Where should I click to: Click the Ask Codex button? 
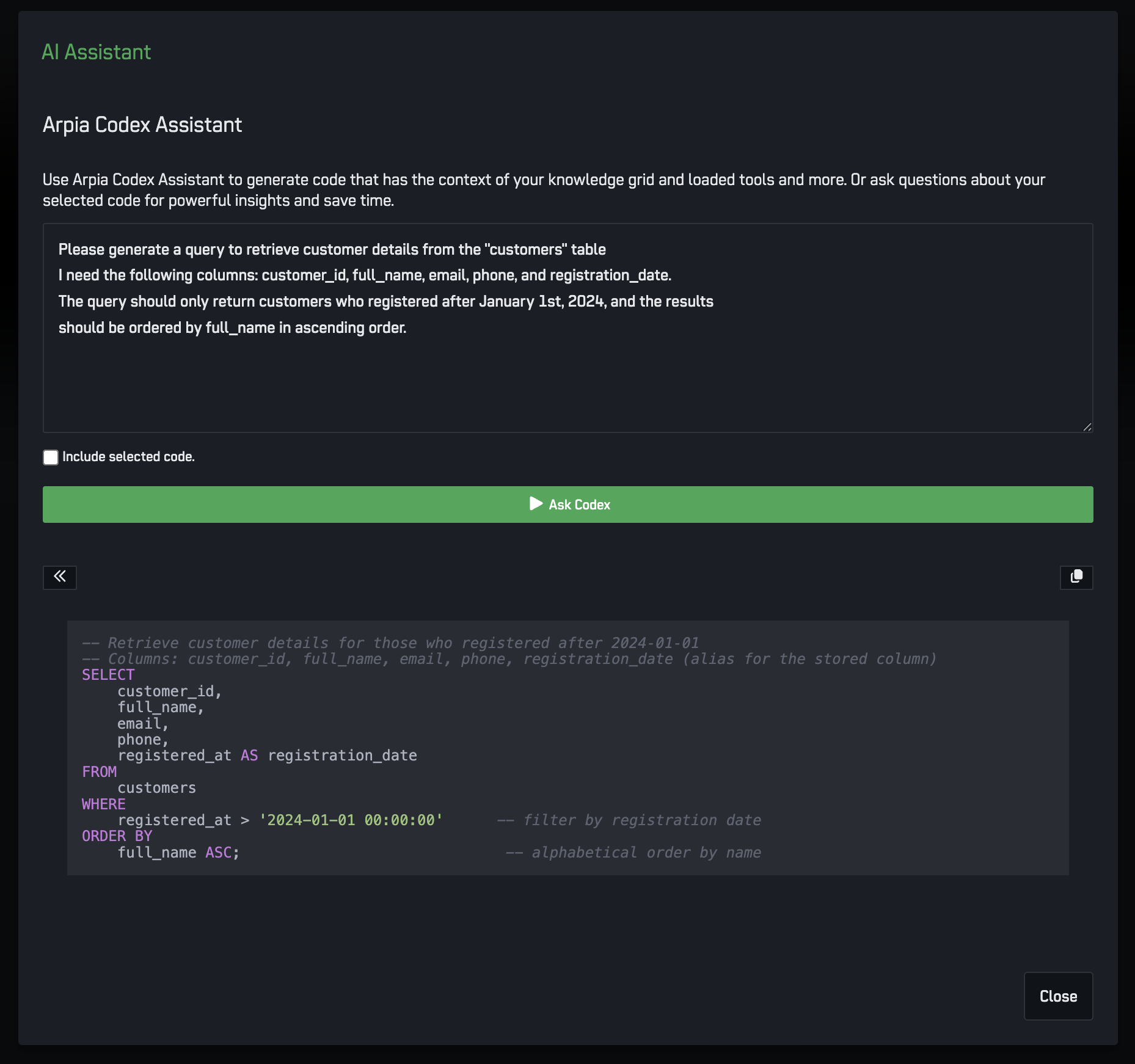(568, 505)
